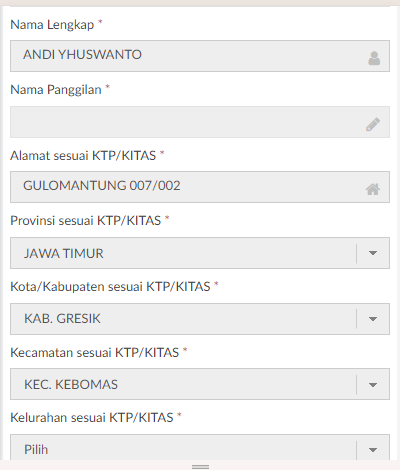Click the Kelurahan sesuai KTP/KITAS label
This screenshot has width=400, height=470.
(x=92, y=418)
